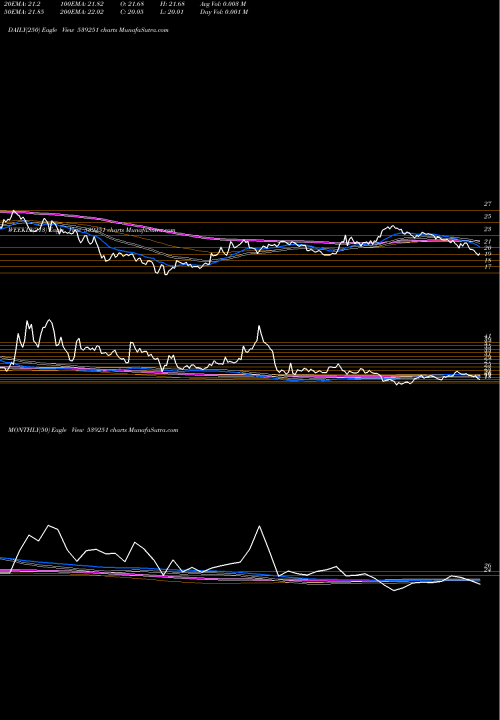Viewport: 500px width, 720px height.
Task: Select the open price O value
Action: click(132, 4)
